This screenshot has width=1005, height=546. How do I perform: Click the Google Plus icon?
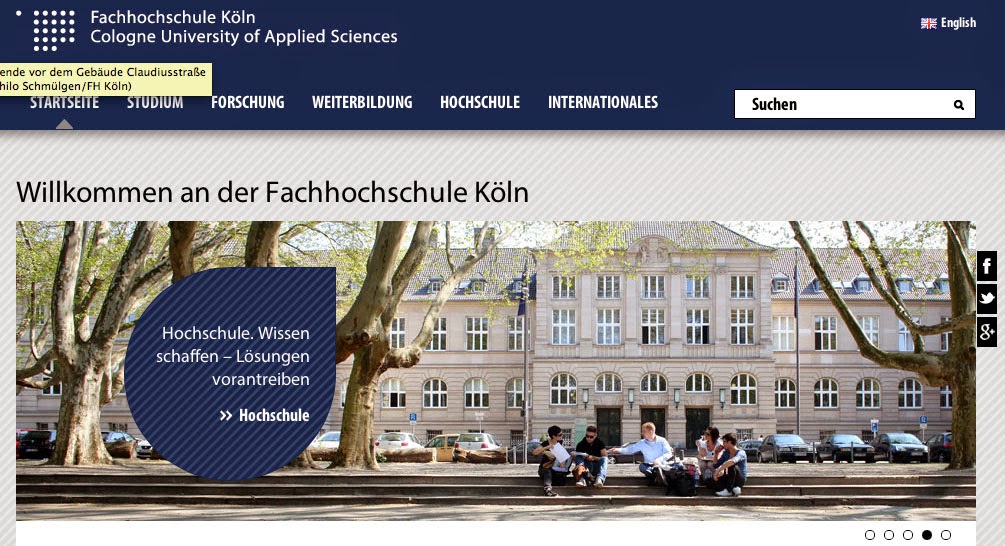click(986, 331)
